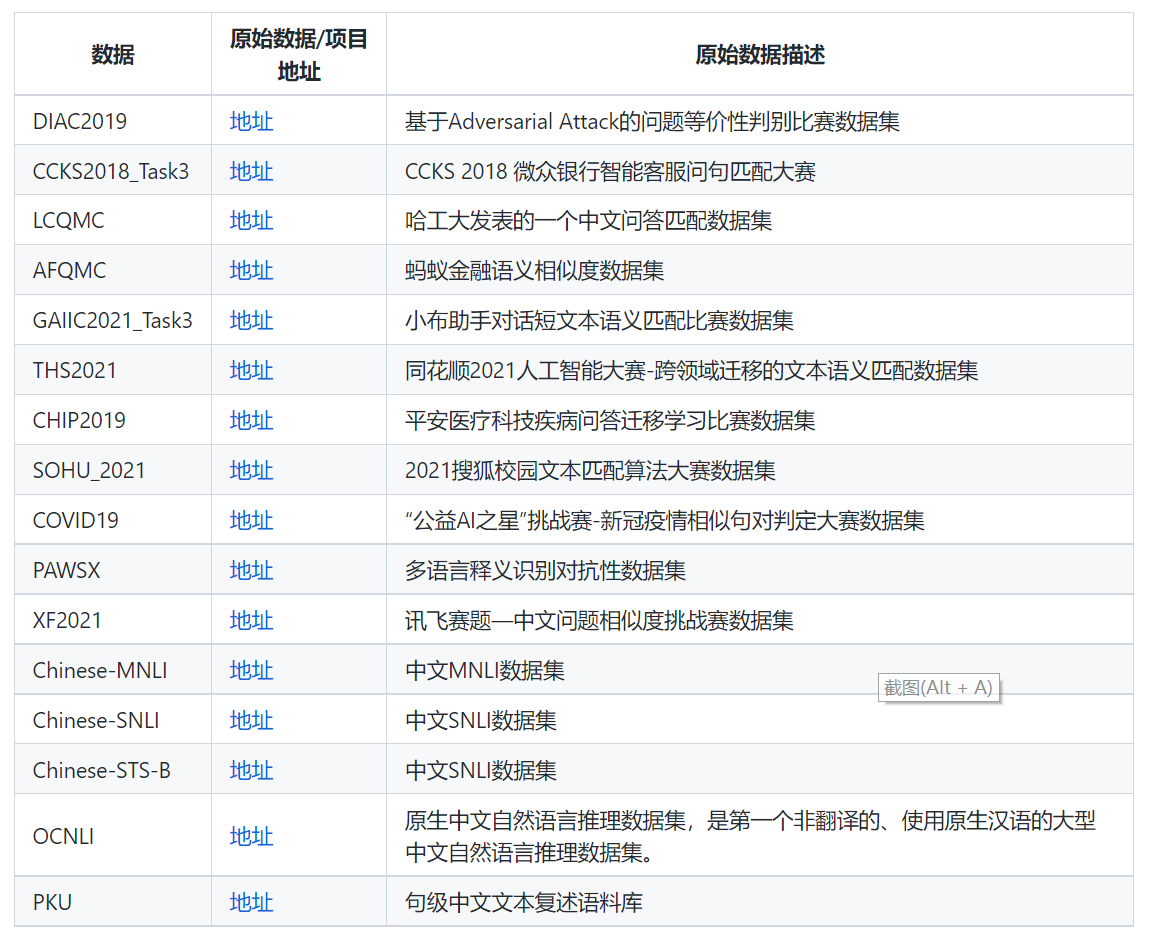Open the 地址 link for CCKS2018_Task3
This screenshot has height=939, width=1152.
pos(251,171)
